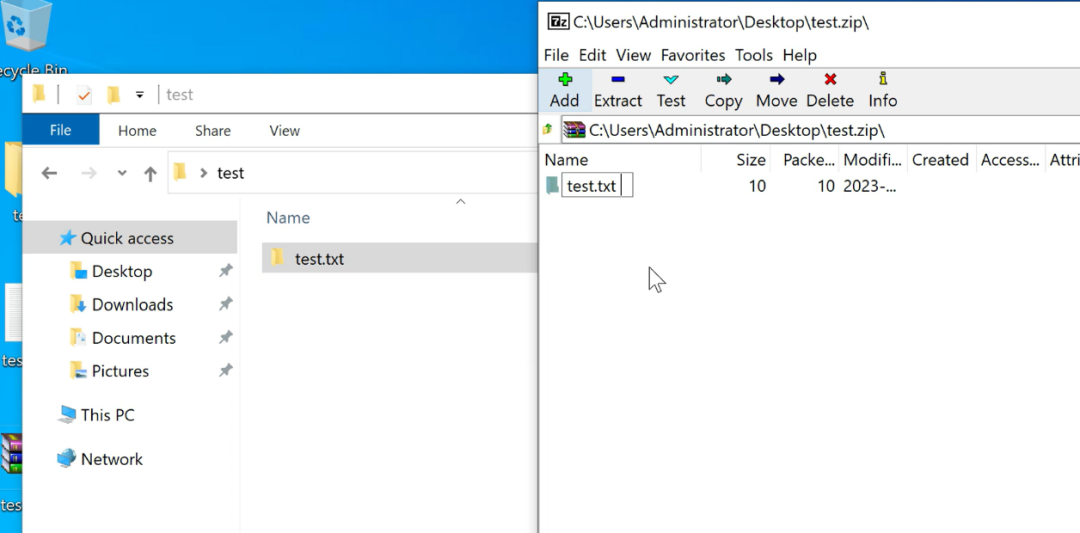Screen dimensions: 1080x533
Task: Select Quick access in navigation pane
Action: 129,238
